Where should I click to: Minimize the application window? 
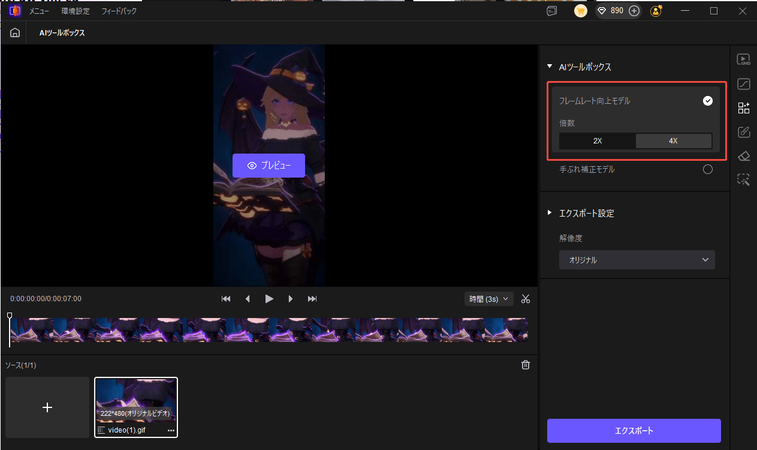pyautogui.click(x=685, y=11)
